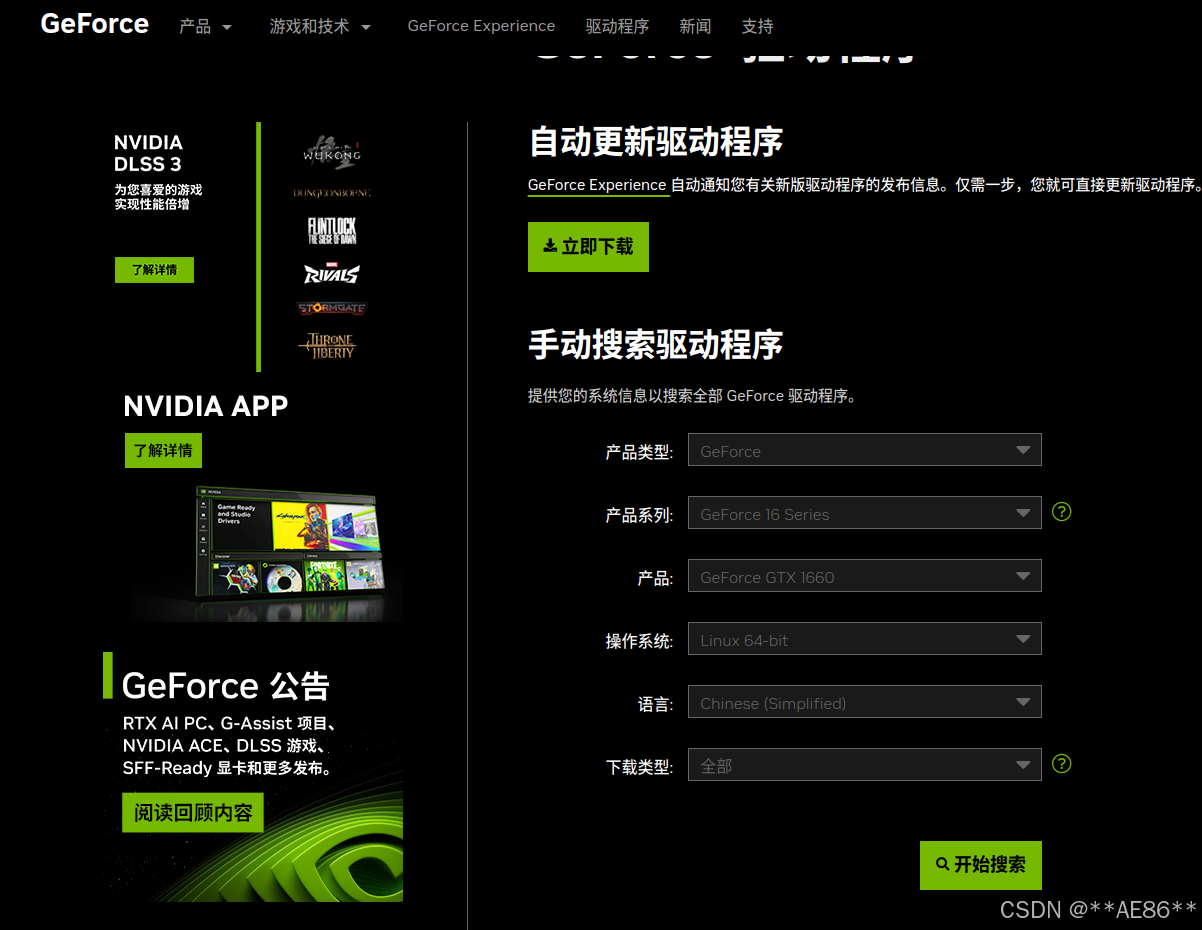Navigate to the 新闻 page

[x=695, y=27]
